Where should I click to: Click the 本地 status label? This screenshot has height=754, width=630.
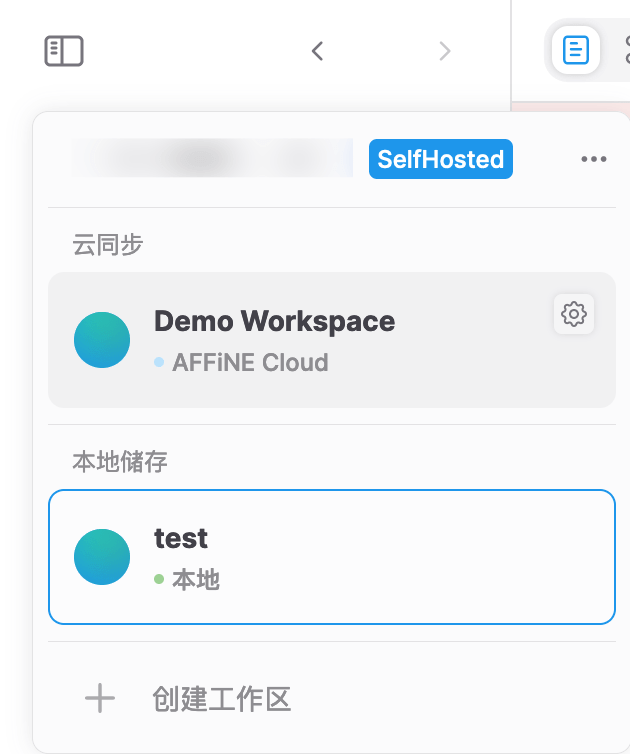coord(196,579)
